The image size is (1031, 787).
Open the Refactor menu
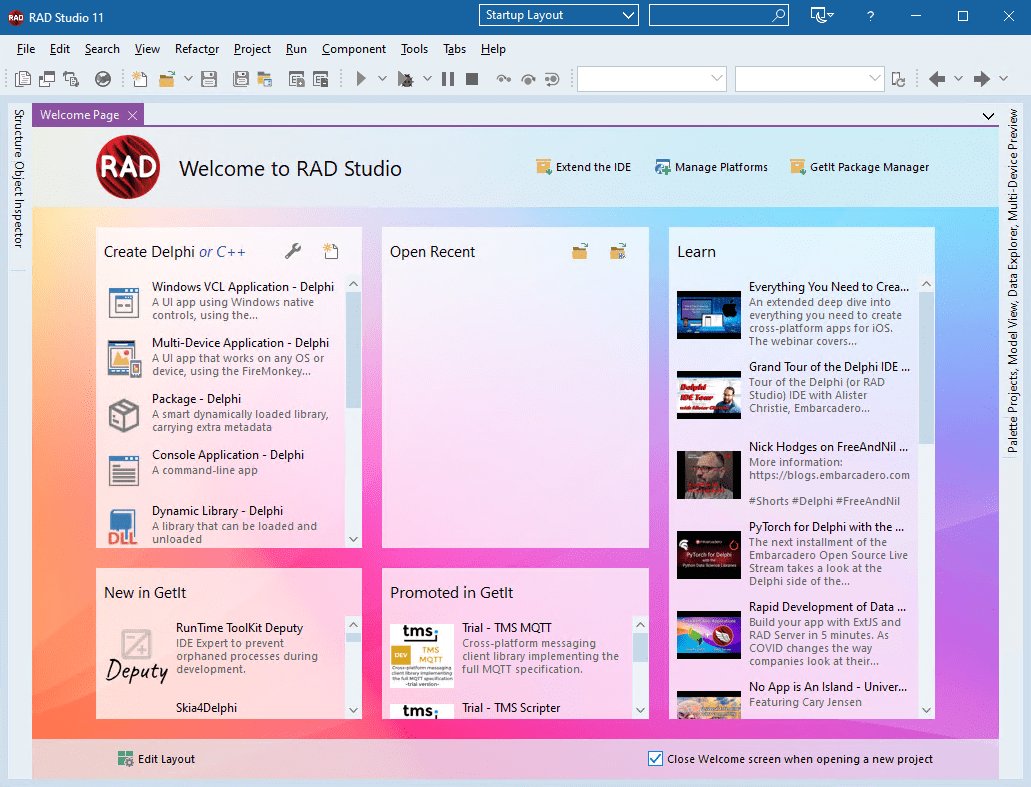click(x=197, y=49)
